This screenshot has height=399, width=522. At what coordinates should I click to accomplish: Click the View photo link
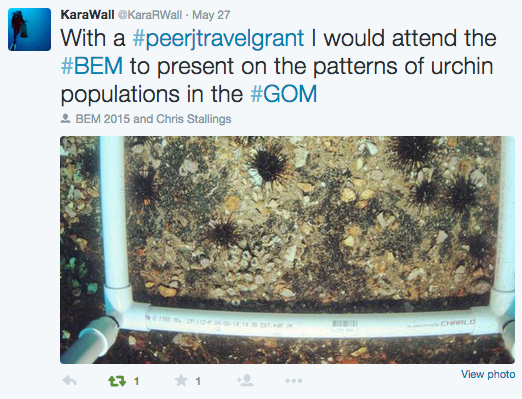[488, 374]
